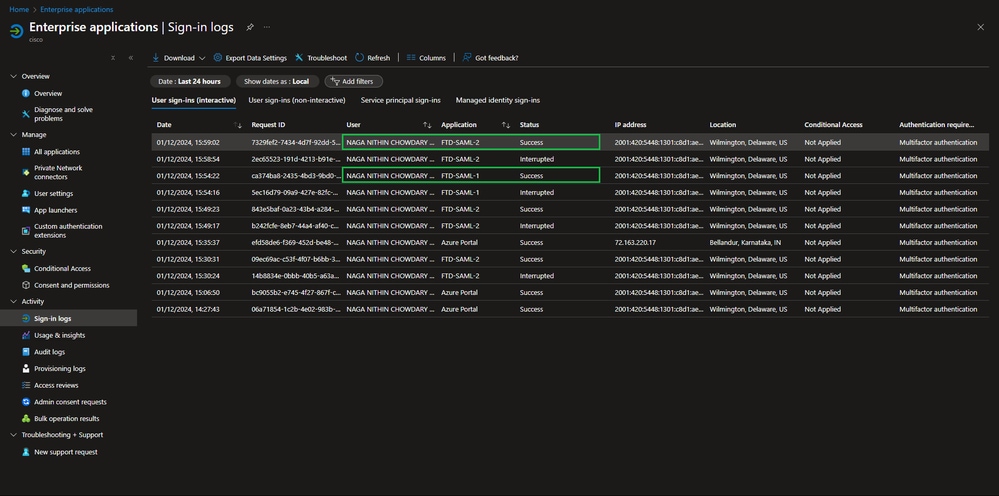Viewport: 999px width, 496px height.
Task: Click the Usage & insights chart icon
Action: point(25,335)
